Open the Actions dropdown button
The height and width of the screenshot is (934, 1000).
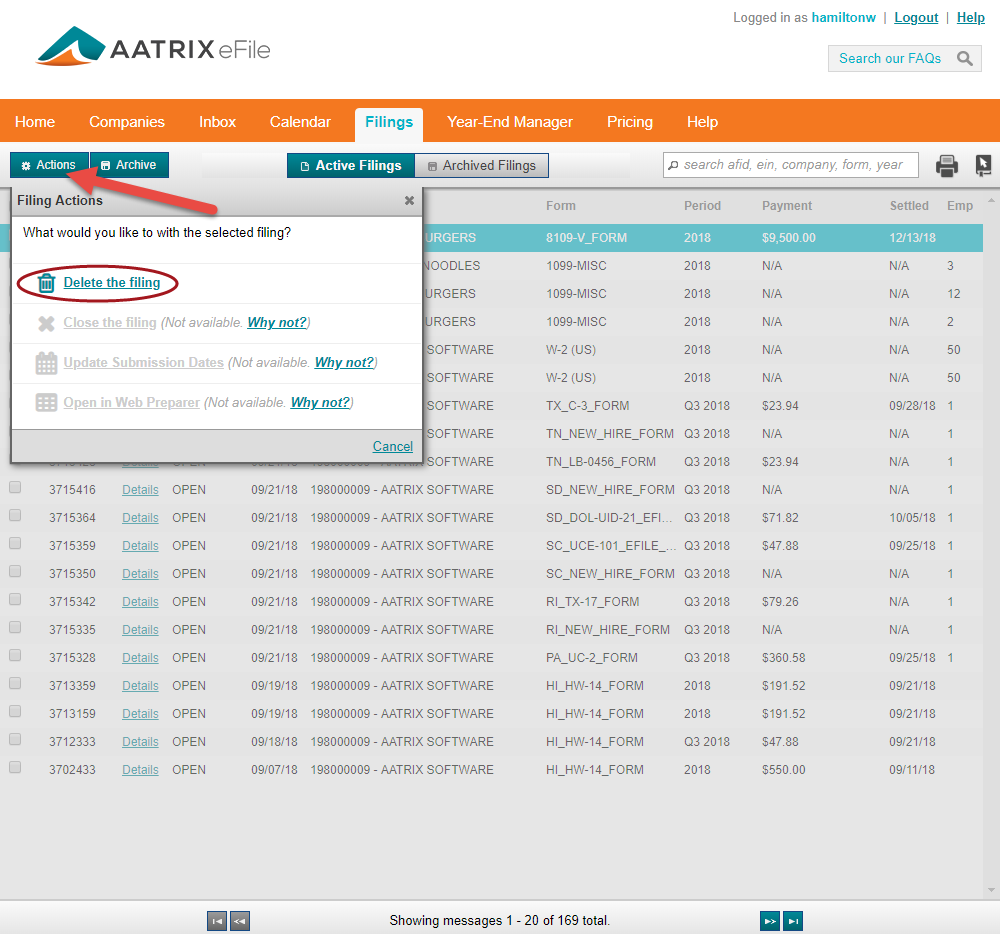coord(49,165)
